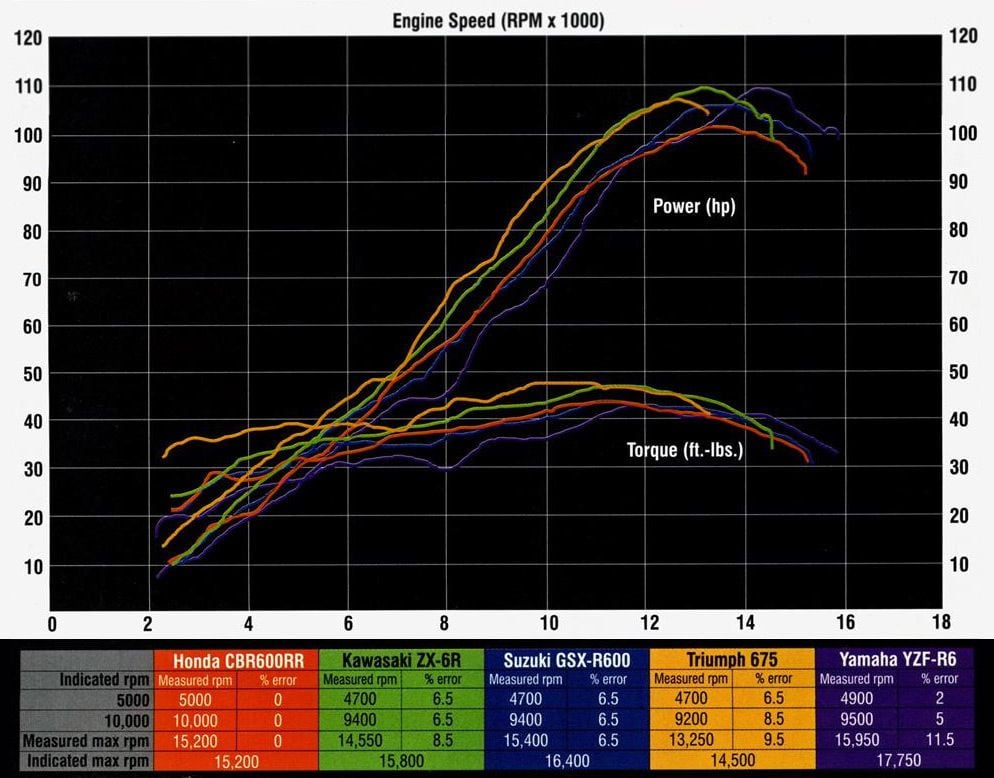Click the right y-axis label "100"
The width and height of the screenshot is (994, 778).
click(963, 134)
